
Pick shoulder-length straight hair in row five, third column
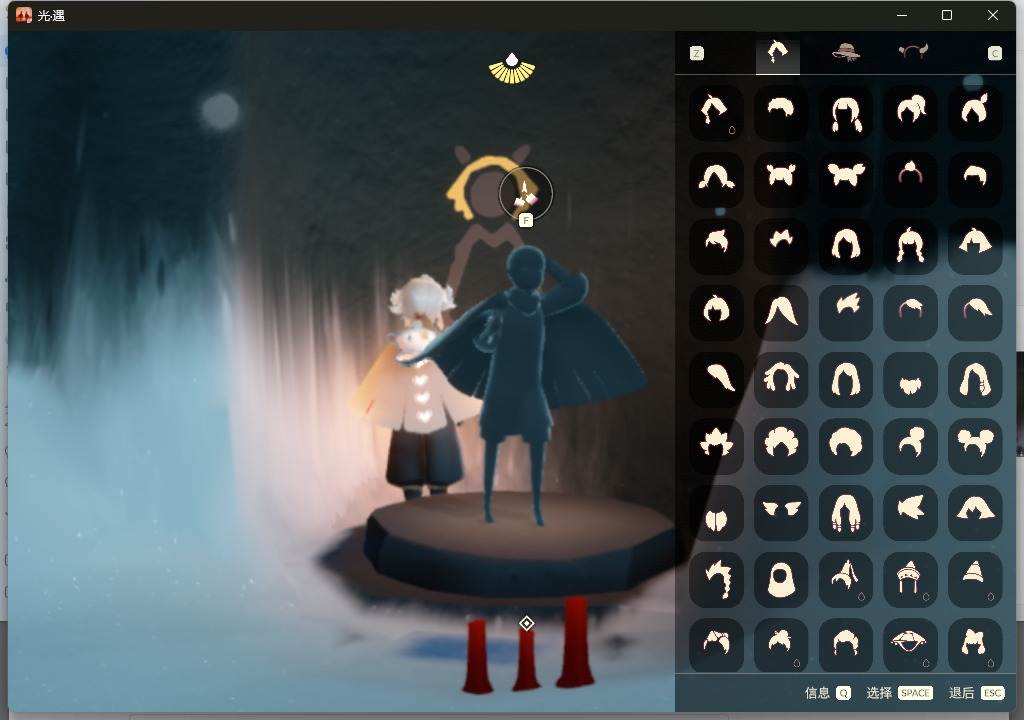[x=846, y=380]
